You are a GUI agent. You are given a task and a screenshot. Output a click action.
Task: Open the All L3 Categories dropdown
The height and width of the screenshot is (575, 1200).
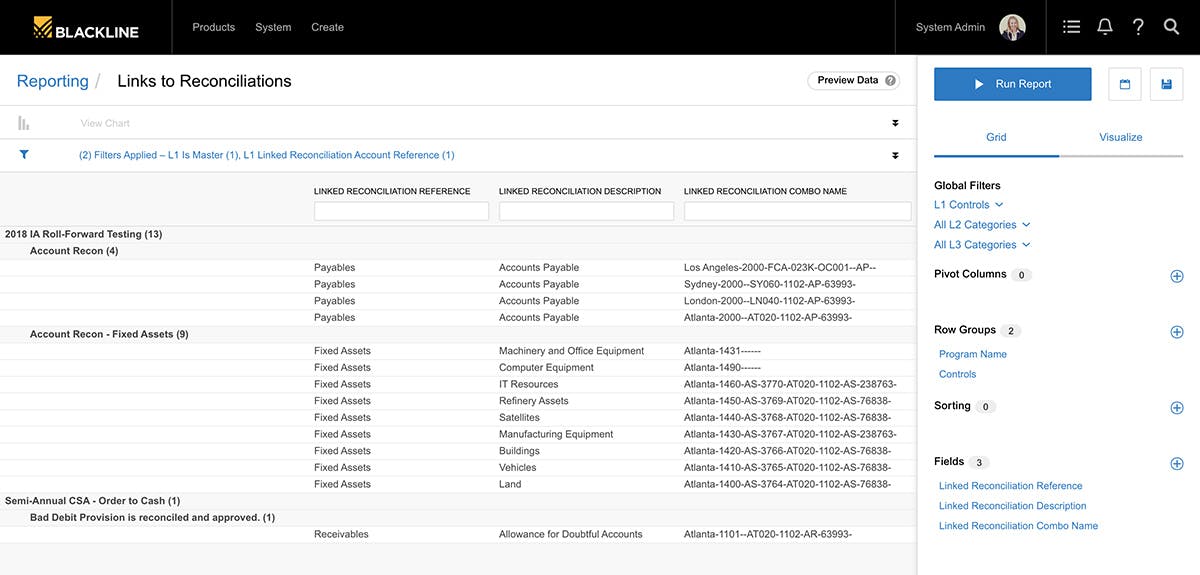click(x=982, y=245)
